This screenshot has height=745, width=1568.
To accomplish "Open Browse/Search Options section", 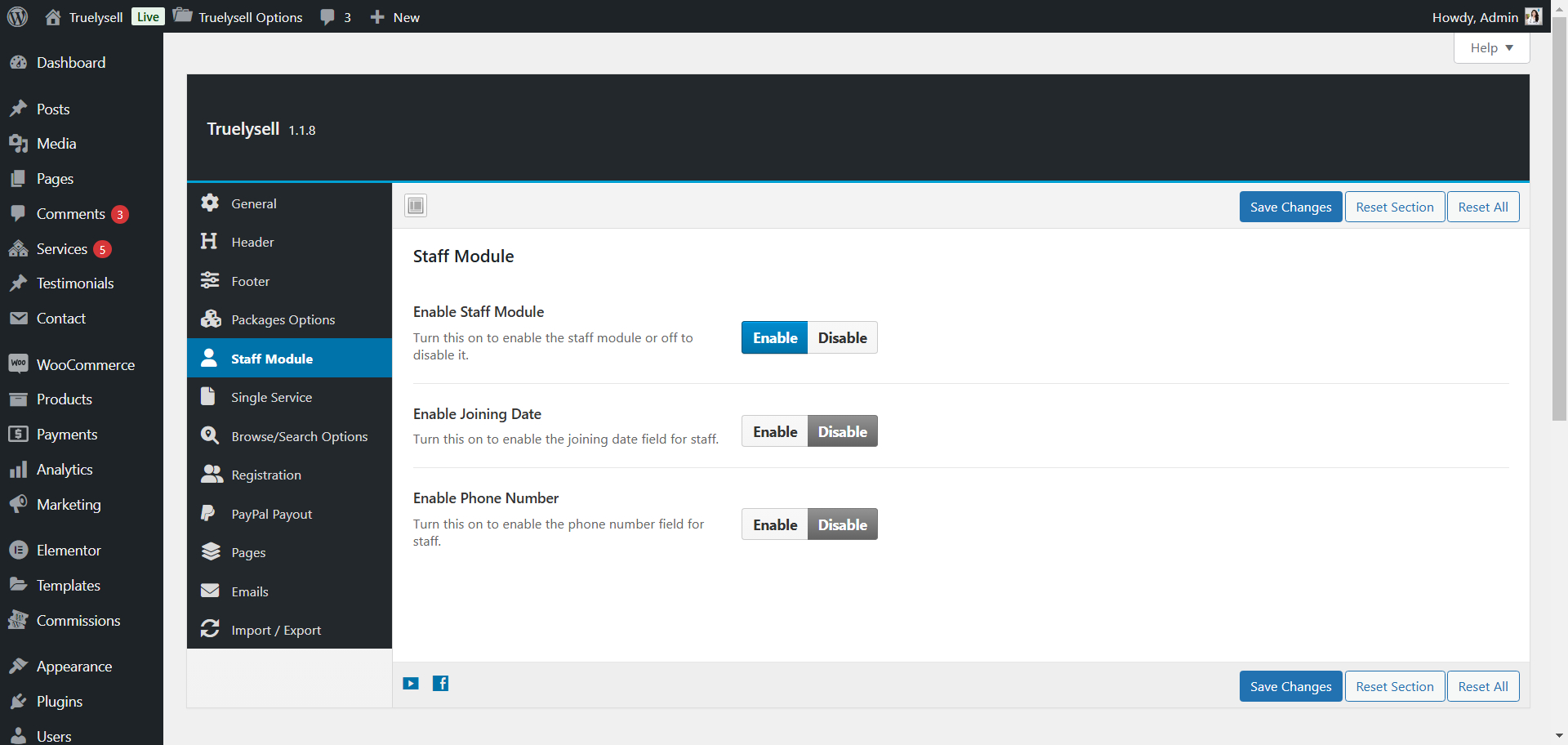I will point(299,436).
